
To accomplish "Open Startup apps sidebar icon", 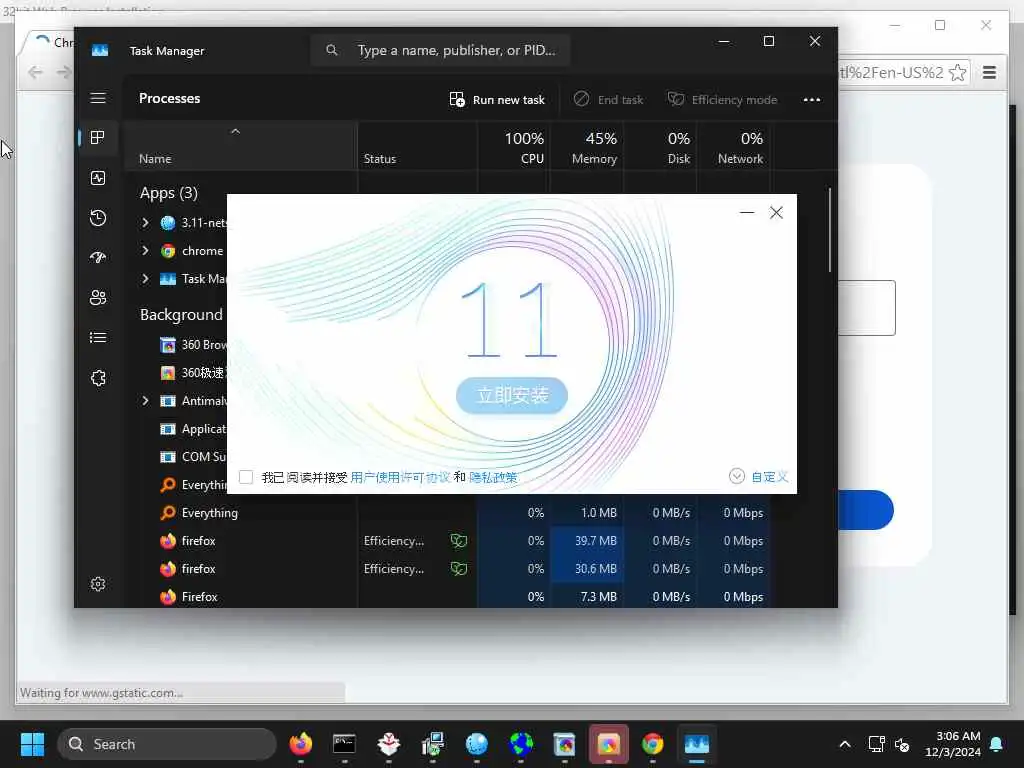I will point(98,257).
